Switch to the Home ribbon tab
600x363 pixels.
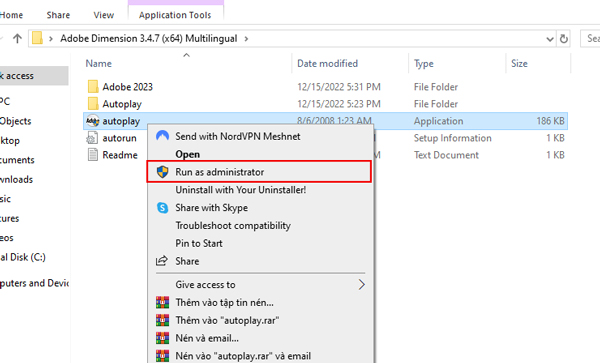coord(11,15)
